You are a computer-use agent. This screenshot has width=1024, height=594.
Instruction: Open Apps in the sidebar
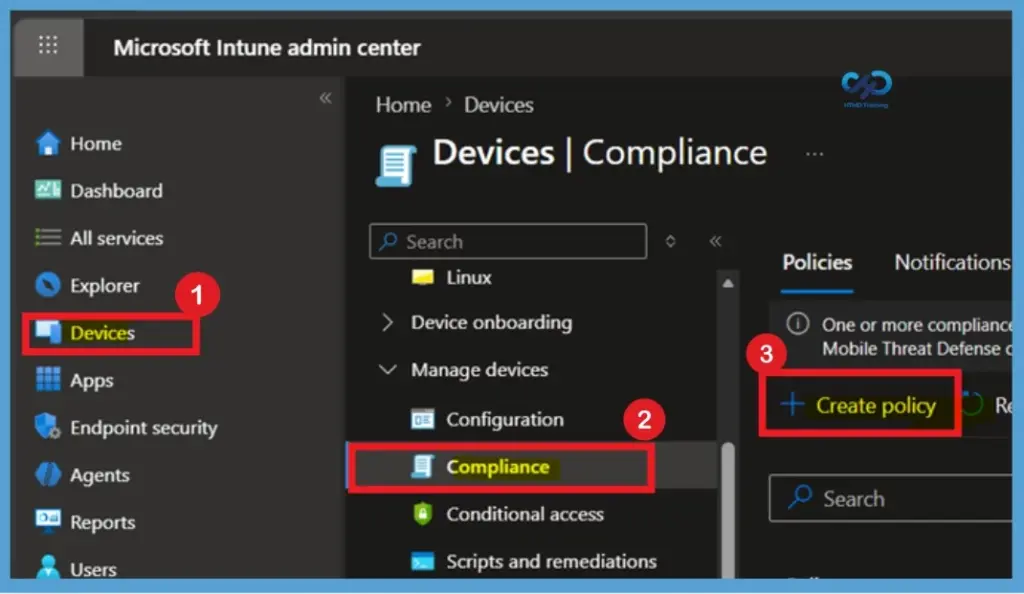(91, 381)
